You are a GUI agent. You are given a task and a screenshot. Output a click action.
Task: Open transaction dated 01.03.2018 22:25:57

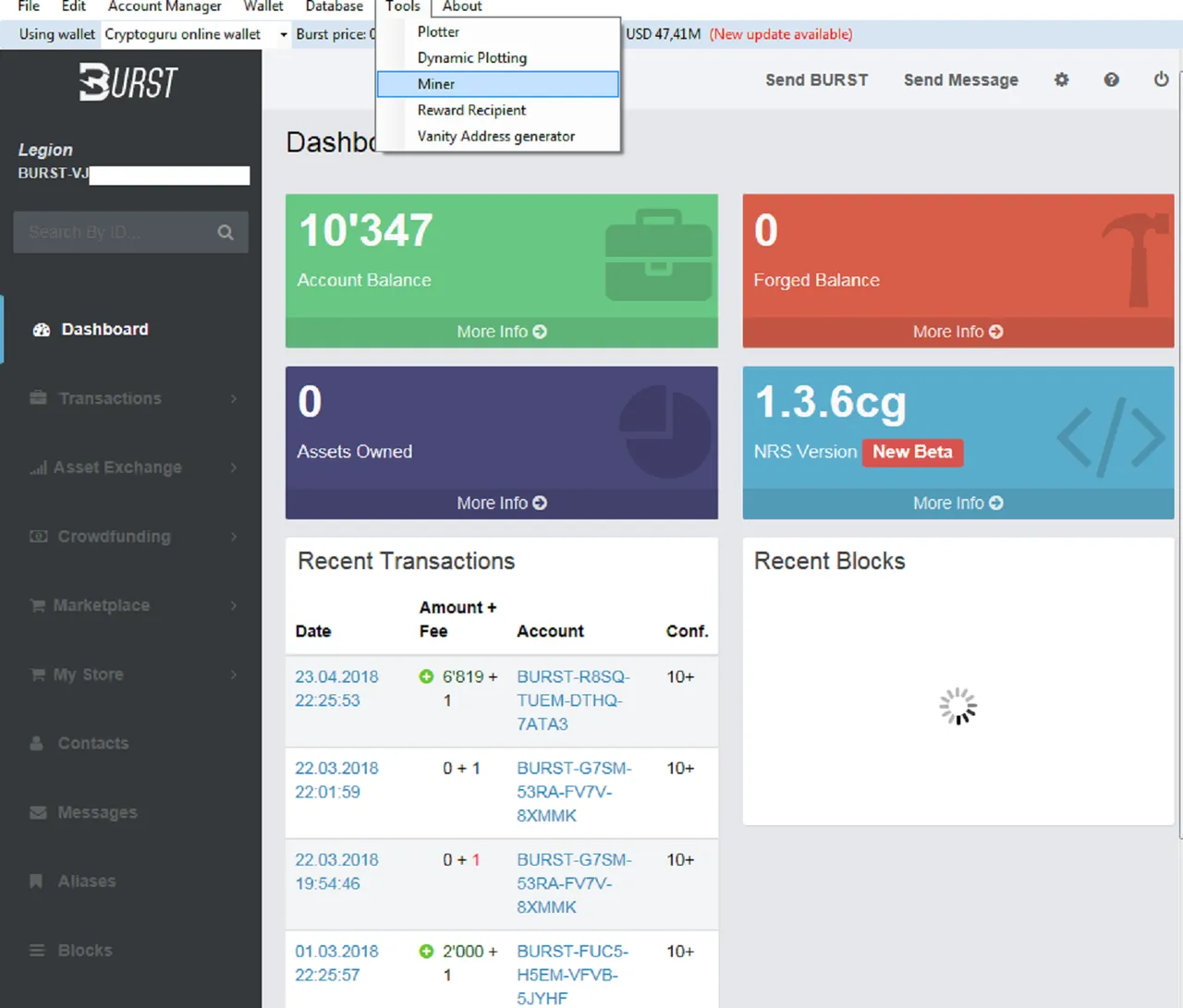(x=337, y=963)
